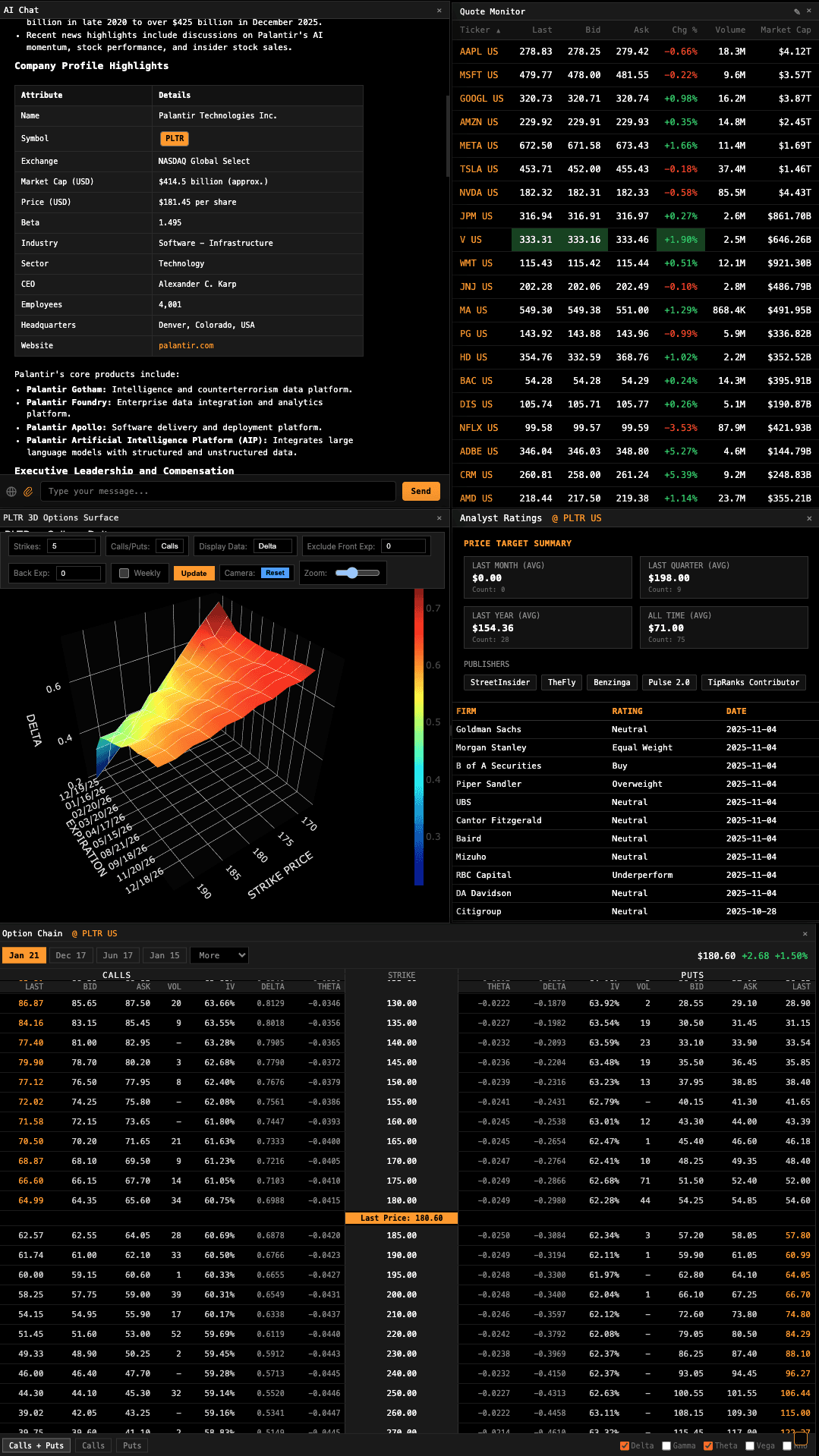Switch to the Calls only view tab

(93, 1445)
